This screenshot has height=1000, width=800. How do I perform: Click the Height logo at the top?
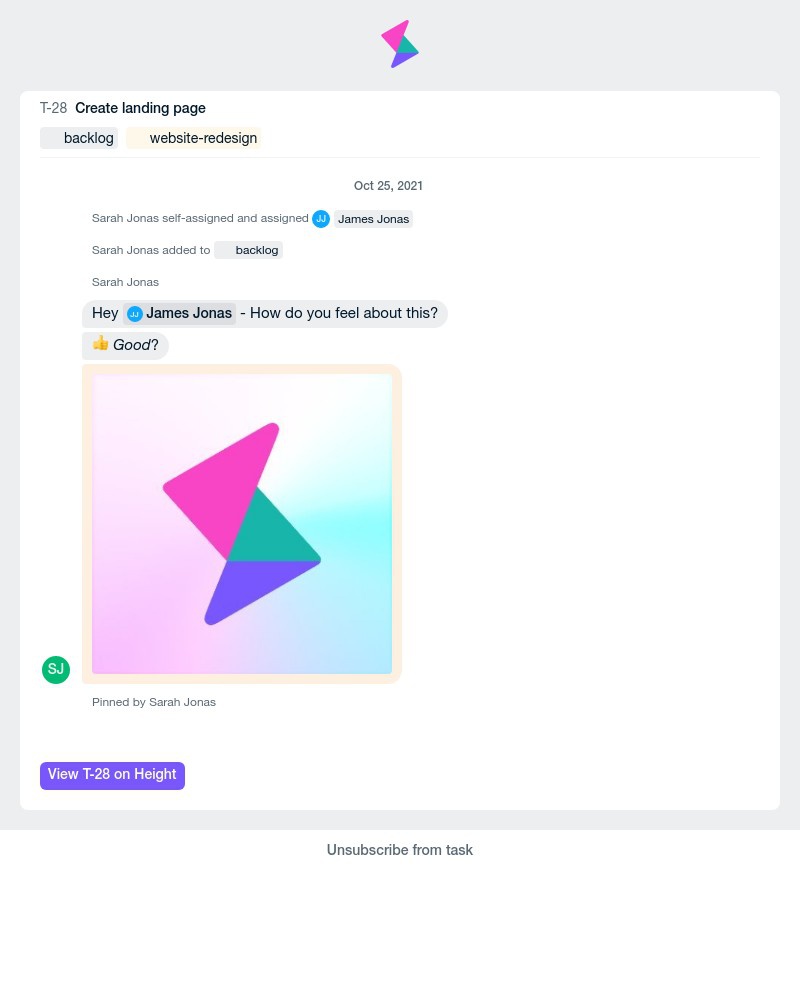(400, 43)
